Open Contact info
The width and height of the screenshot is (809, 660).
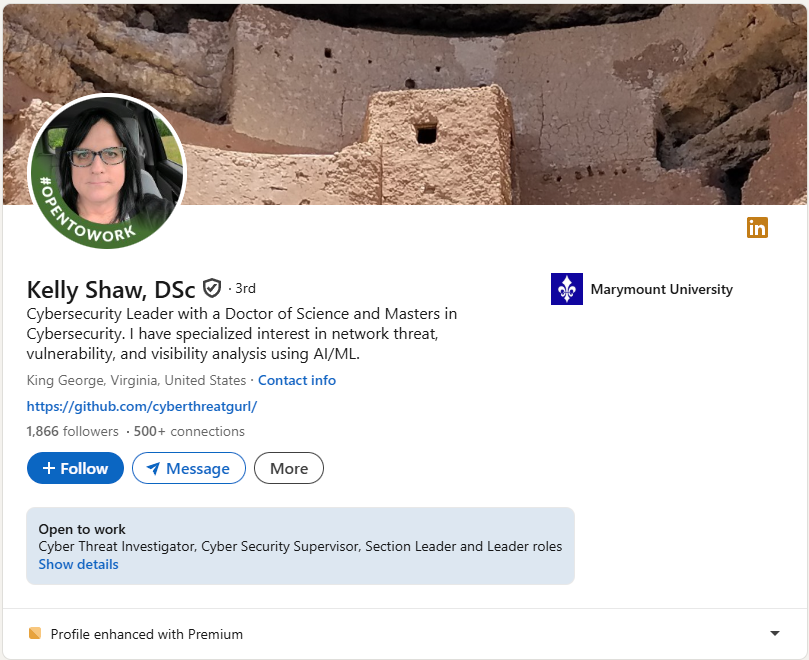click(297, 380)
